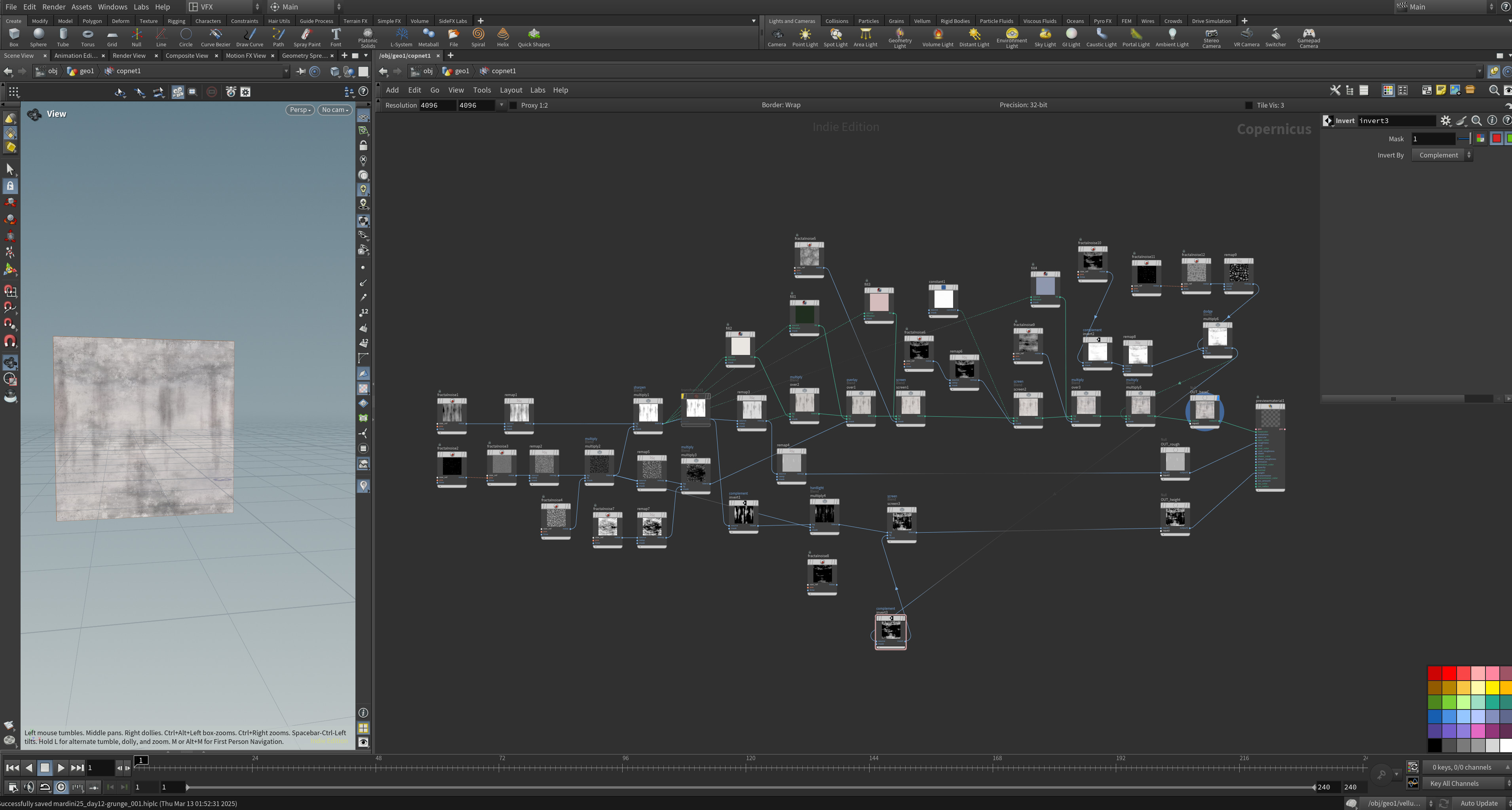Select the Sphere shelf tool
Viewport: 1512px width, 810px height.
point(38,38)
